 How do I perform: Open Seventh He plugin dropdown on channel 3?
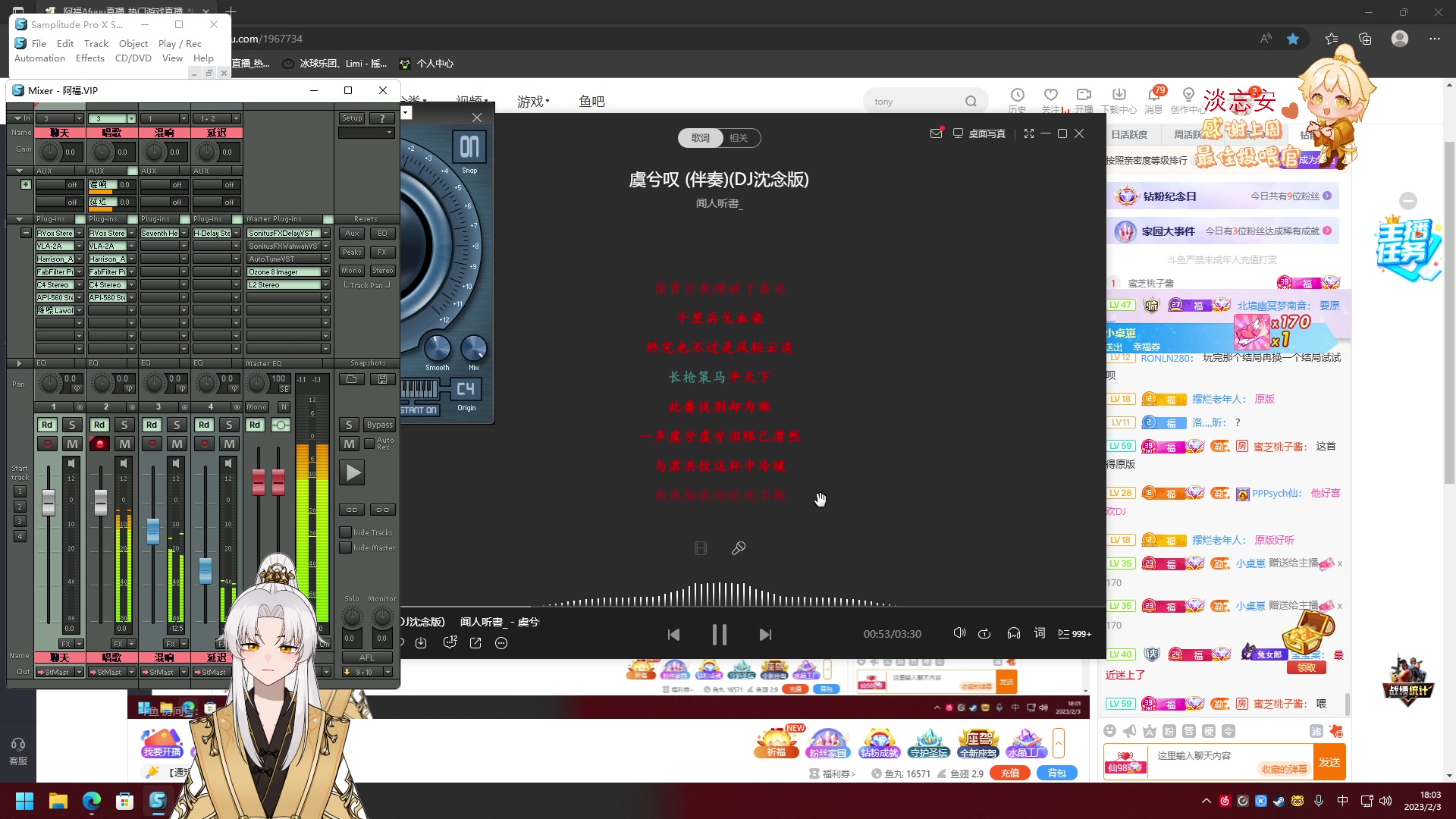[x=184, y=234]
